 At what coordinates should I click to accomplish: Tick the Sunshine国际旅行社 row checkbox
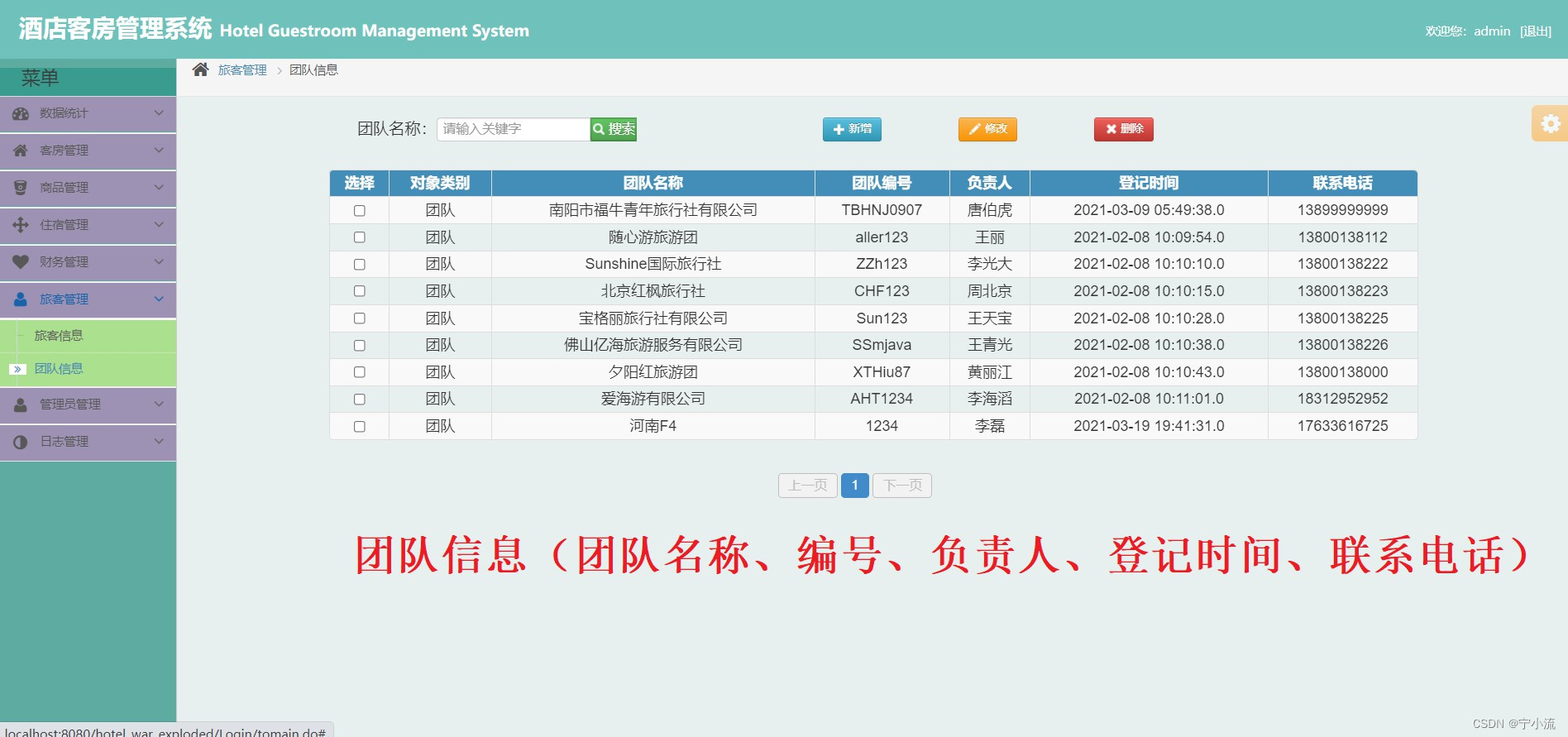359,265
